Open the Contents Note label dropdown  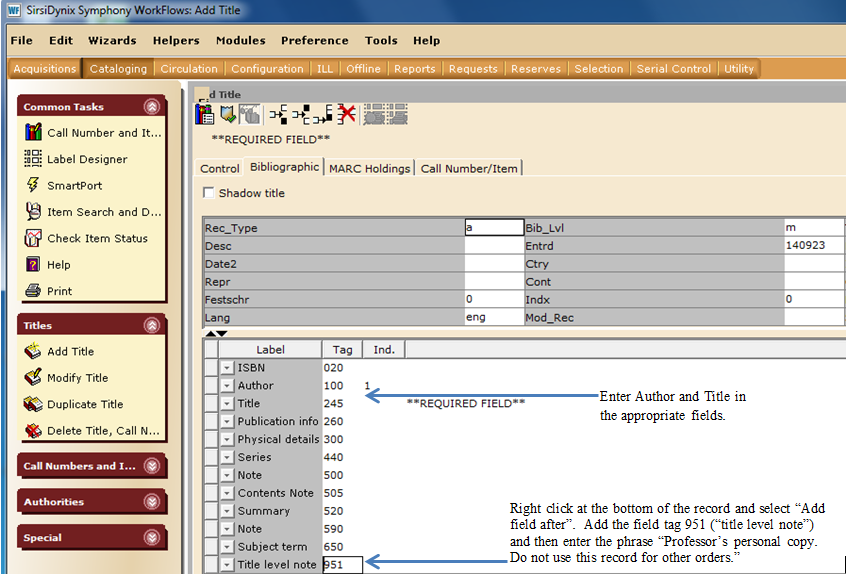pyautogui.click(x=227, y=493)
